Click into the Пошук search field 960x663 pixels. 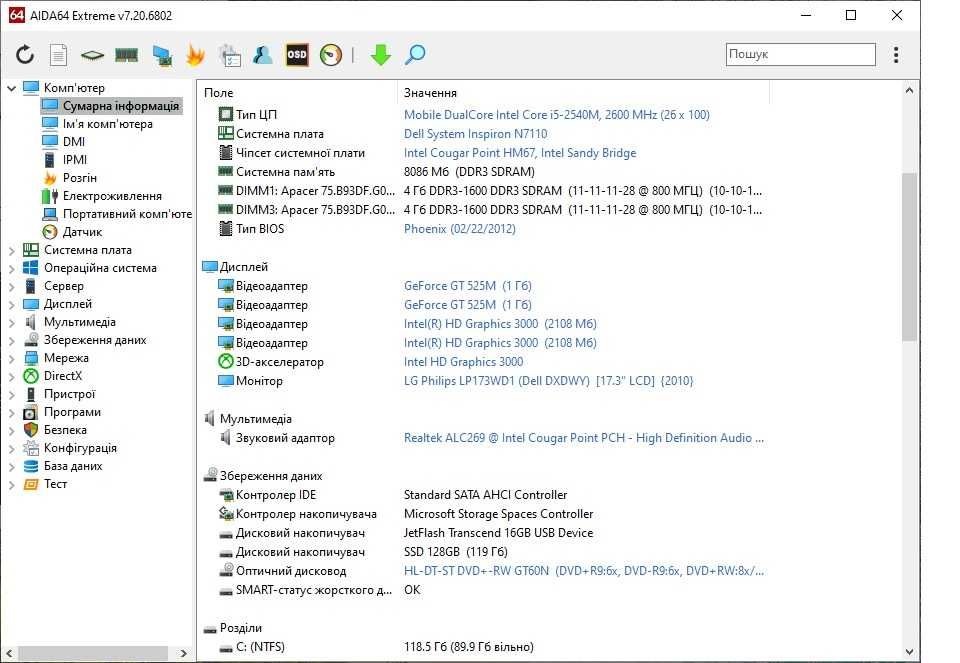[x=800, y=54]
